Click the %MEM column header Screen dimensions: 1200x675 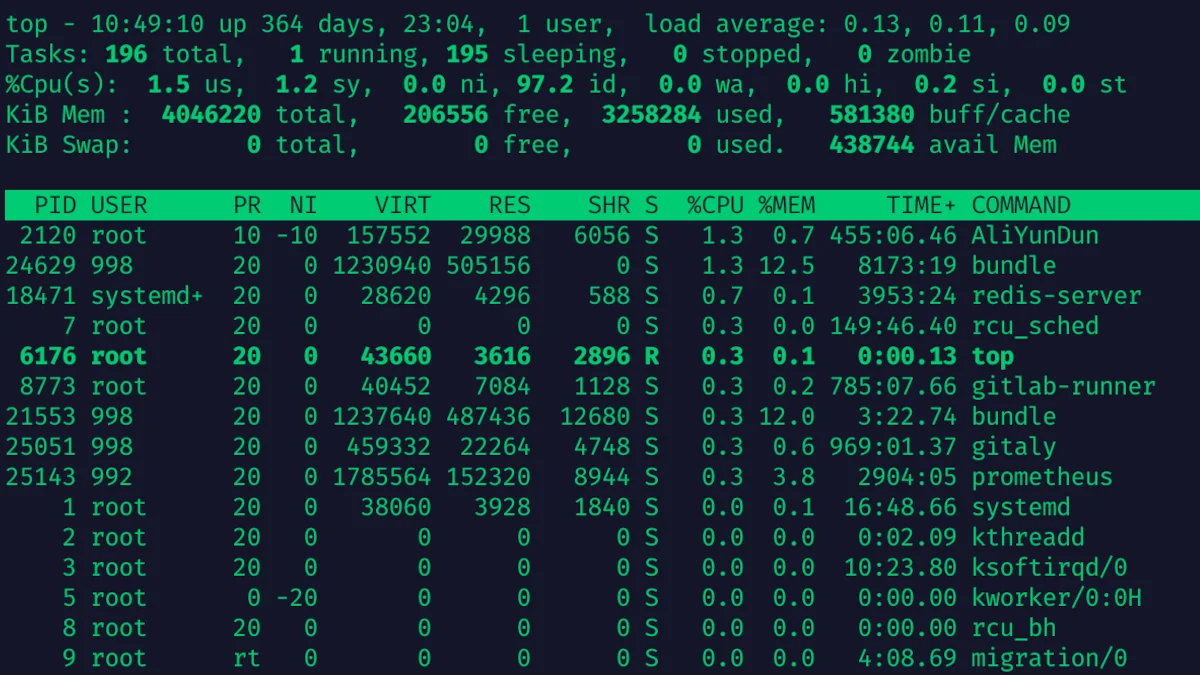(787, 205)
